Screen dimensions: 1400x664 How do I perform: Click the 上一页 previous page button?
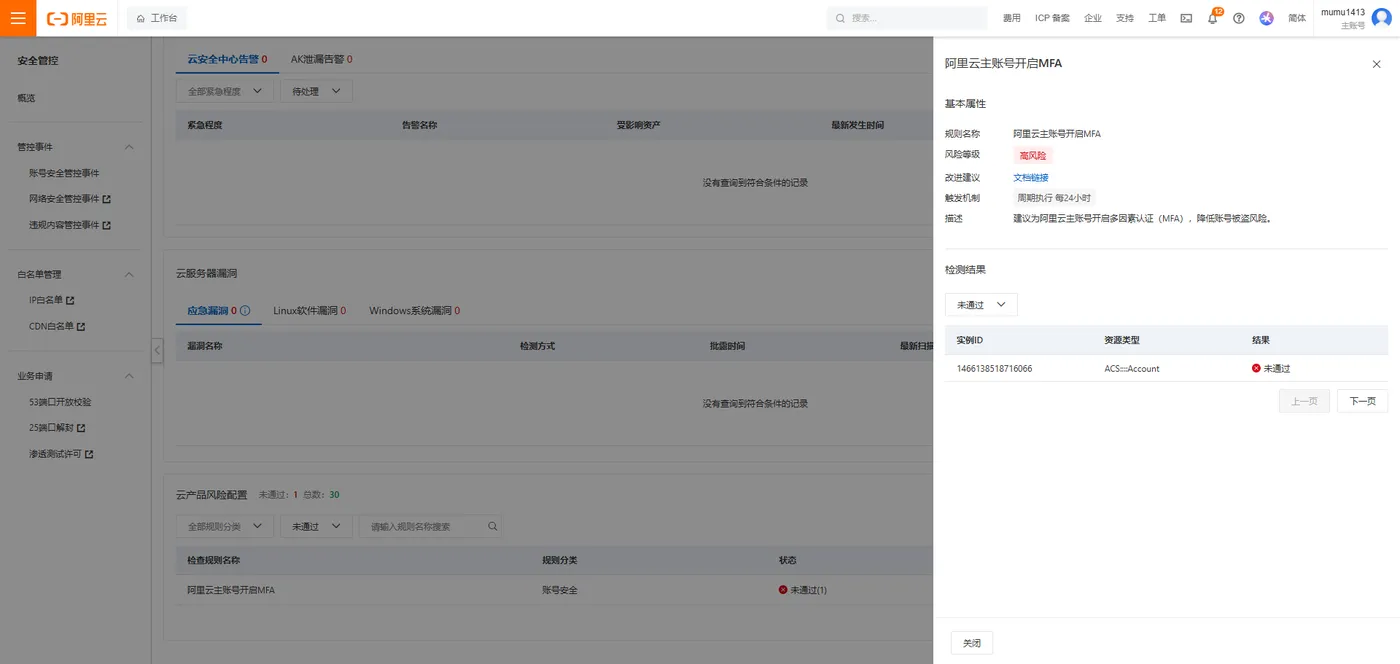click(1304, 401)
